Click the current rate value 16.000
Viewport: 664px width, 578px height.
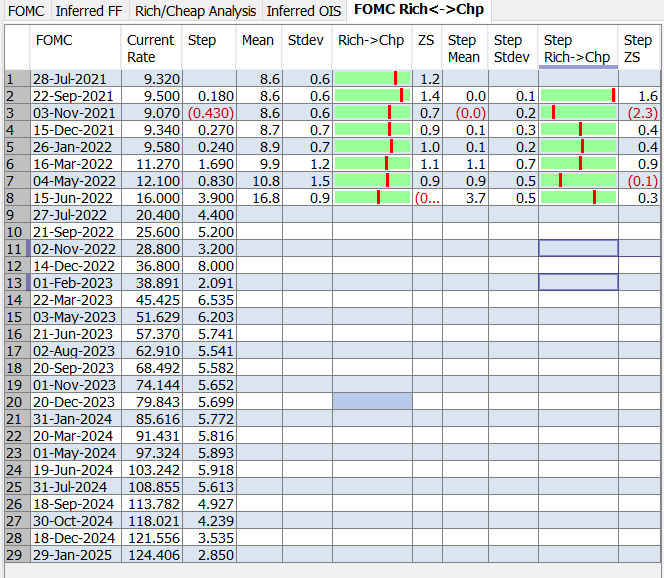click(x=152, y=198)
